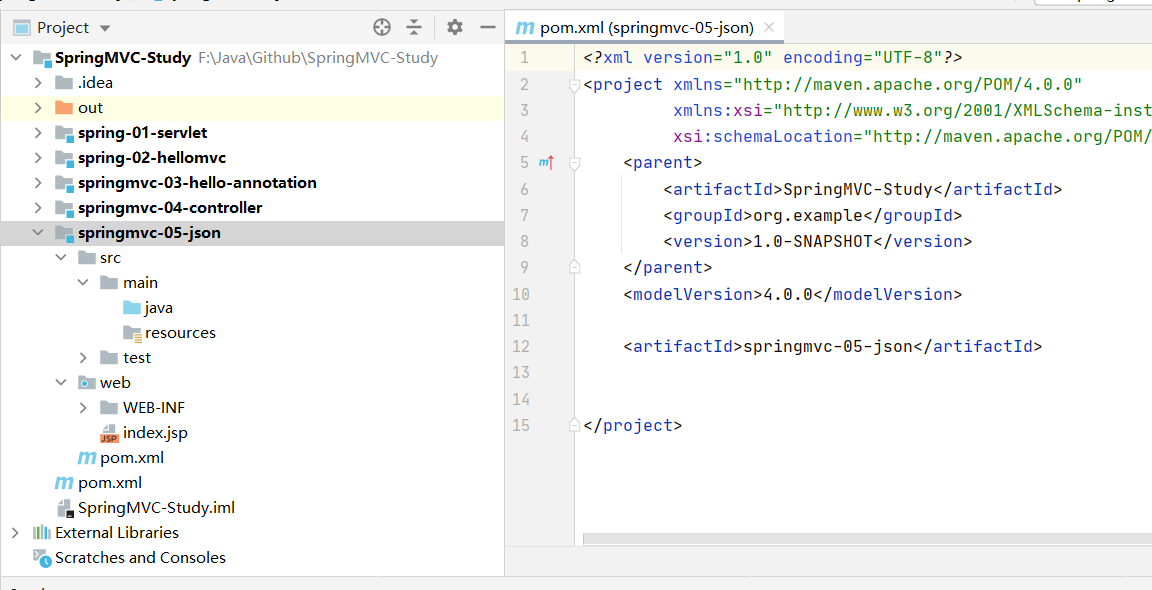Click the Select Opened File locate icon

coord(382,27)
